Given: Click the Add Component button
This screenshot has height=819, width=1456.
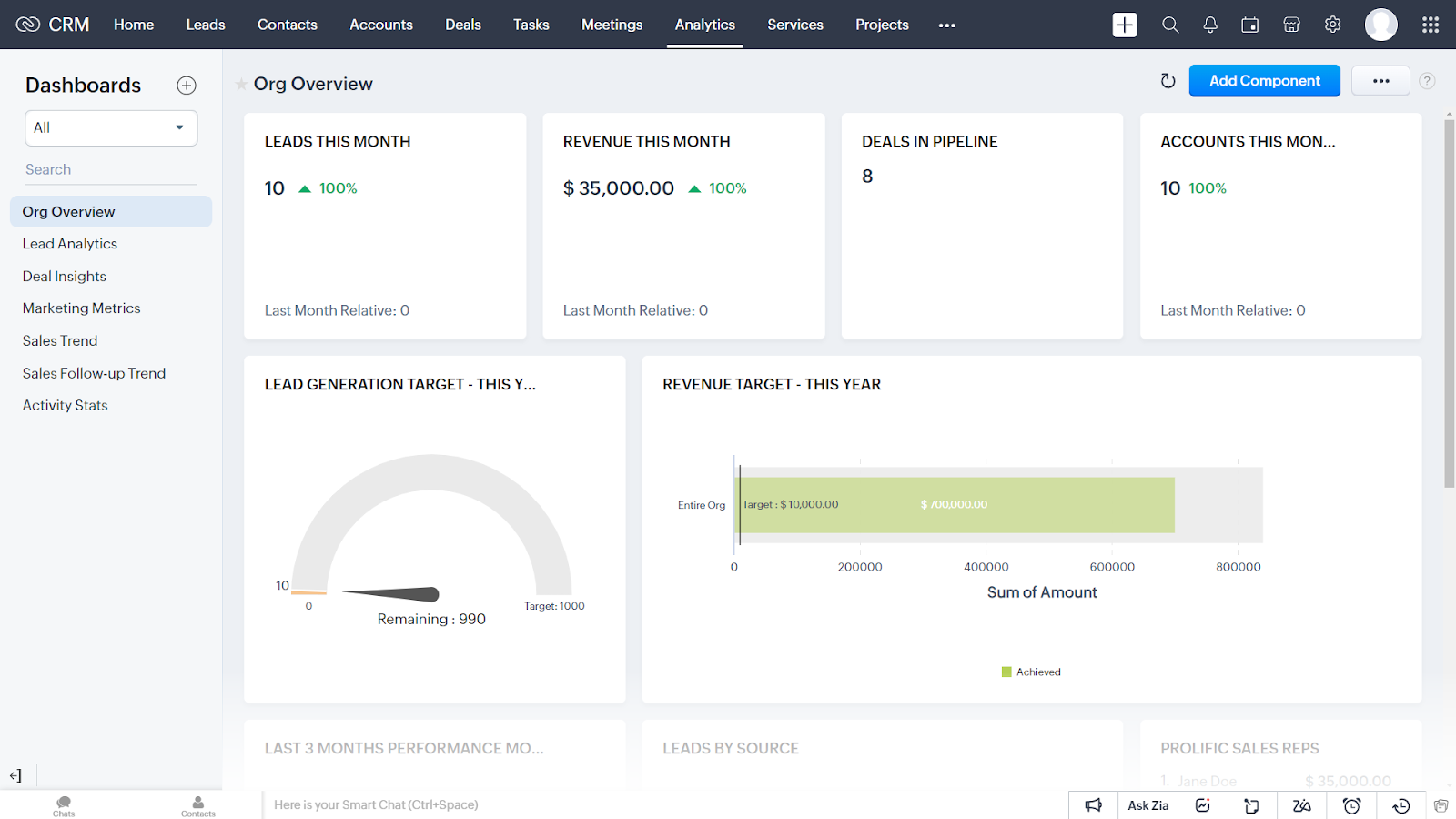Looking at the screenshot, I should pyautogui.click(x=1264, y=81).
